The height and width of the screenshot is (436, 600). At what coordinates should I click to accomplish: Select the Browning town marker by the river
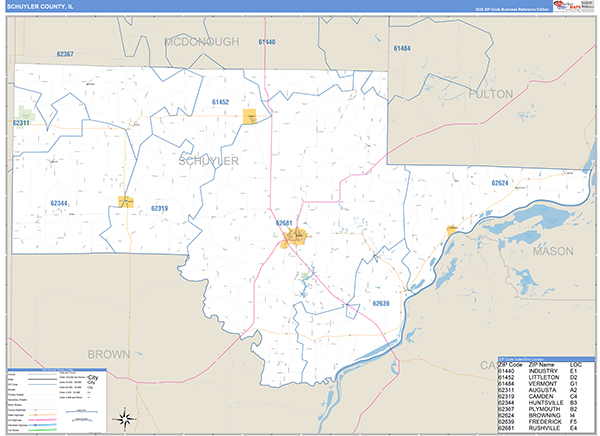(452, 230)
